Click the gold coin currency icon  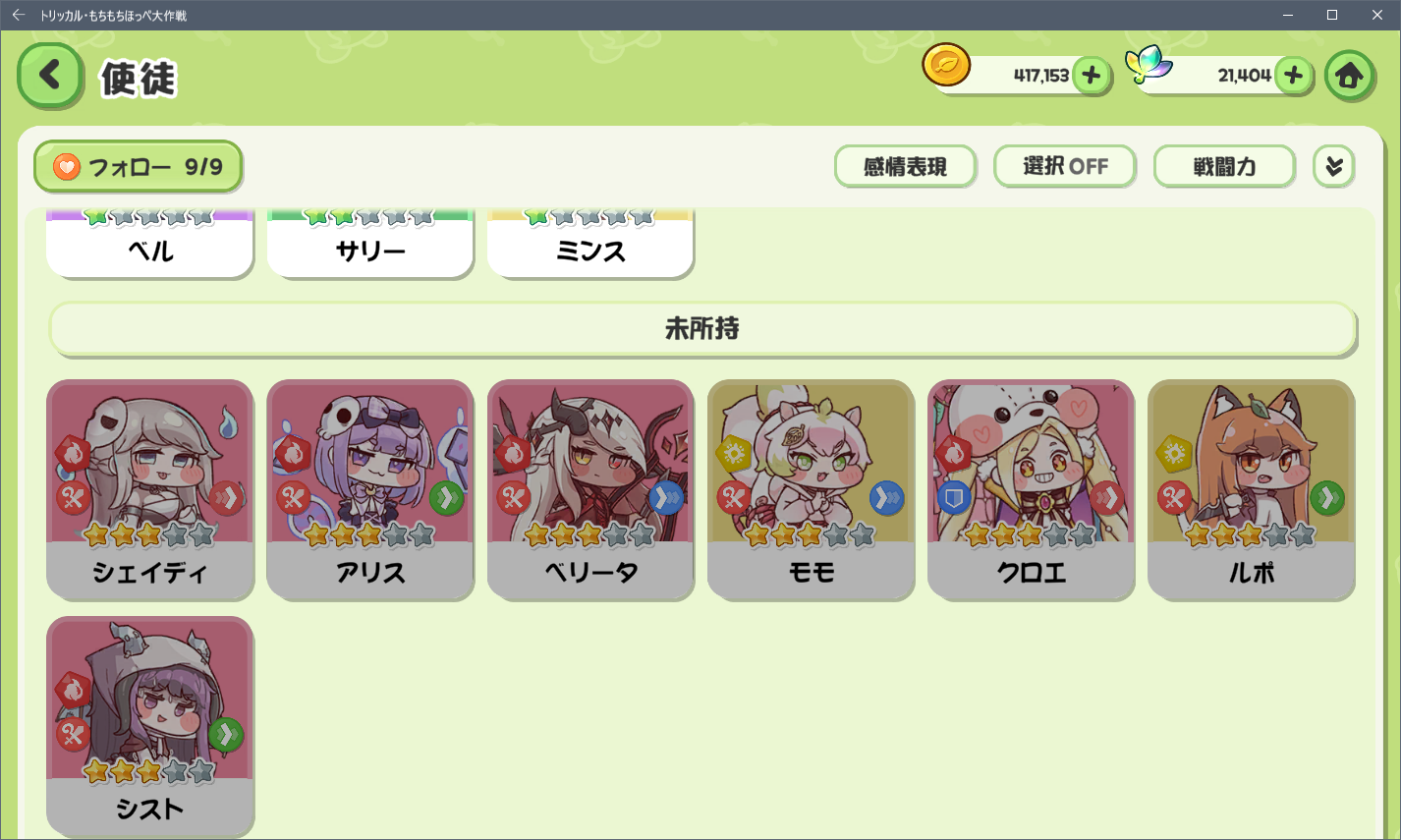click(946, 66)
